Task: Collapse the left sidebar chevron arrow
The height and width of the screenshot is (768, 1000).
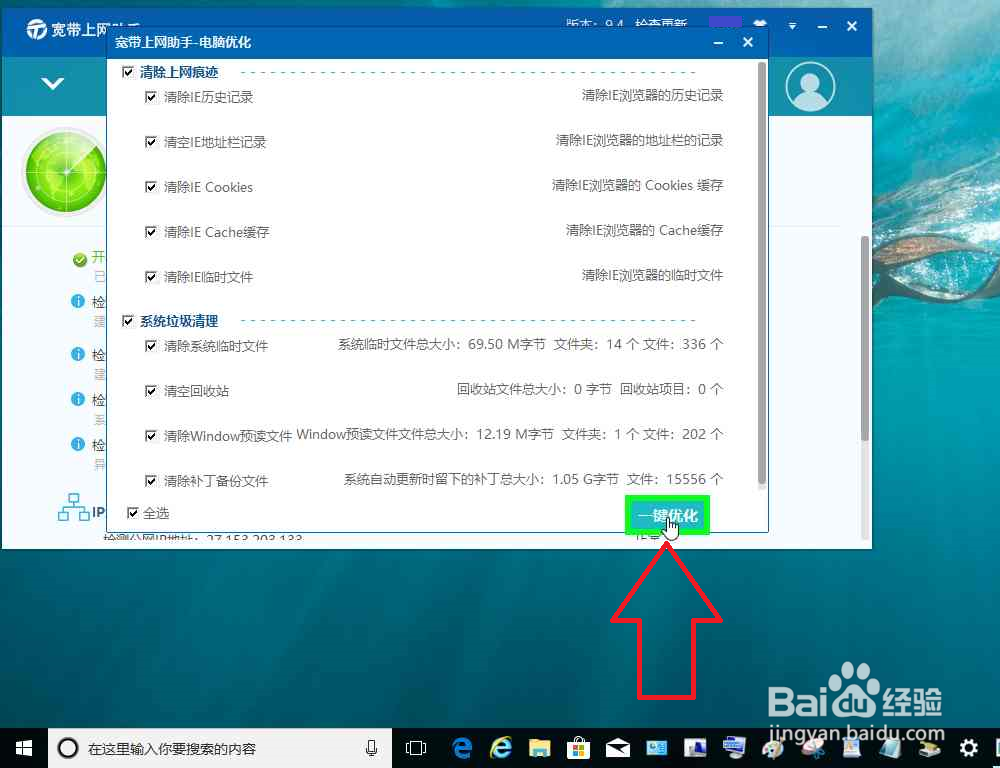Action: pyautogui.click(x=53, y=84)
